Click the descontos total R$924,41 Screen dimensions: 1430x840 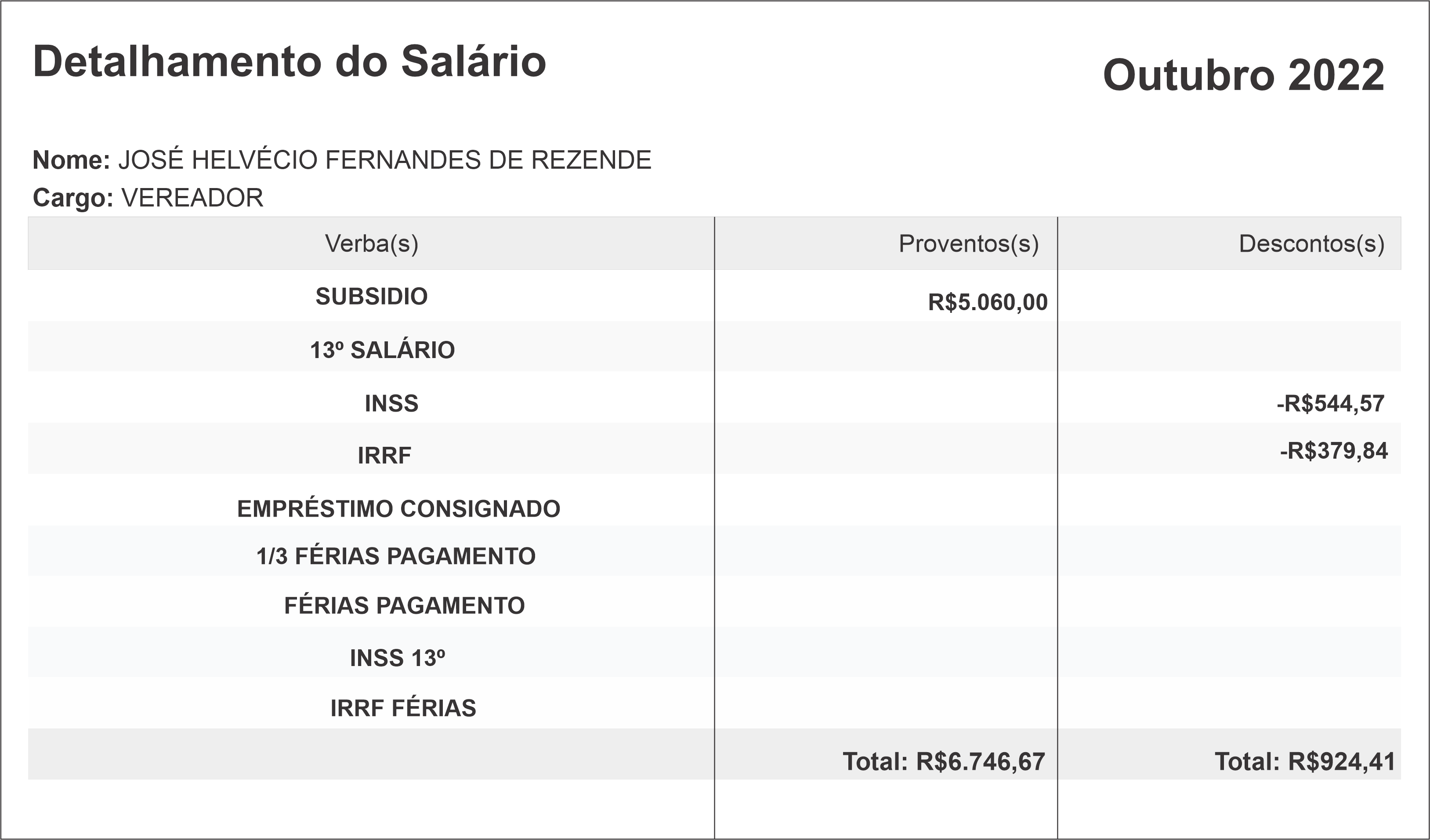[x=1305, y=761]
